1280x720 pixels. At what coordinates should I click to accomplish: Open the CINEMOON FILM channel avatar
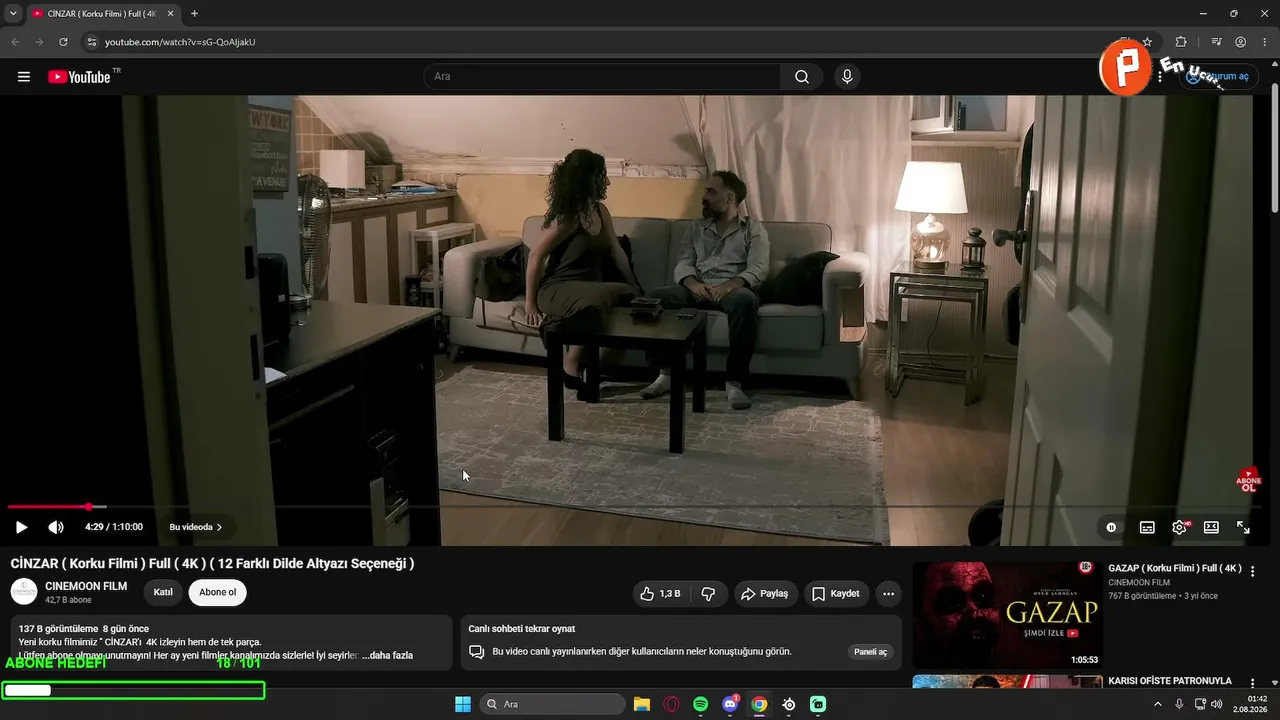click(x=24, y=592)
